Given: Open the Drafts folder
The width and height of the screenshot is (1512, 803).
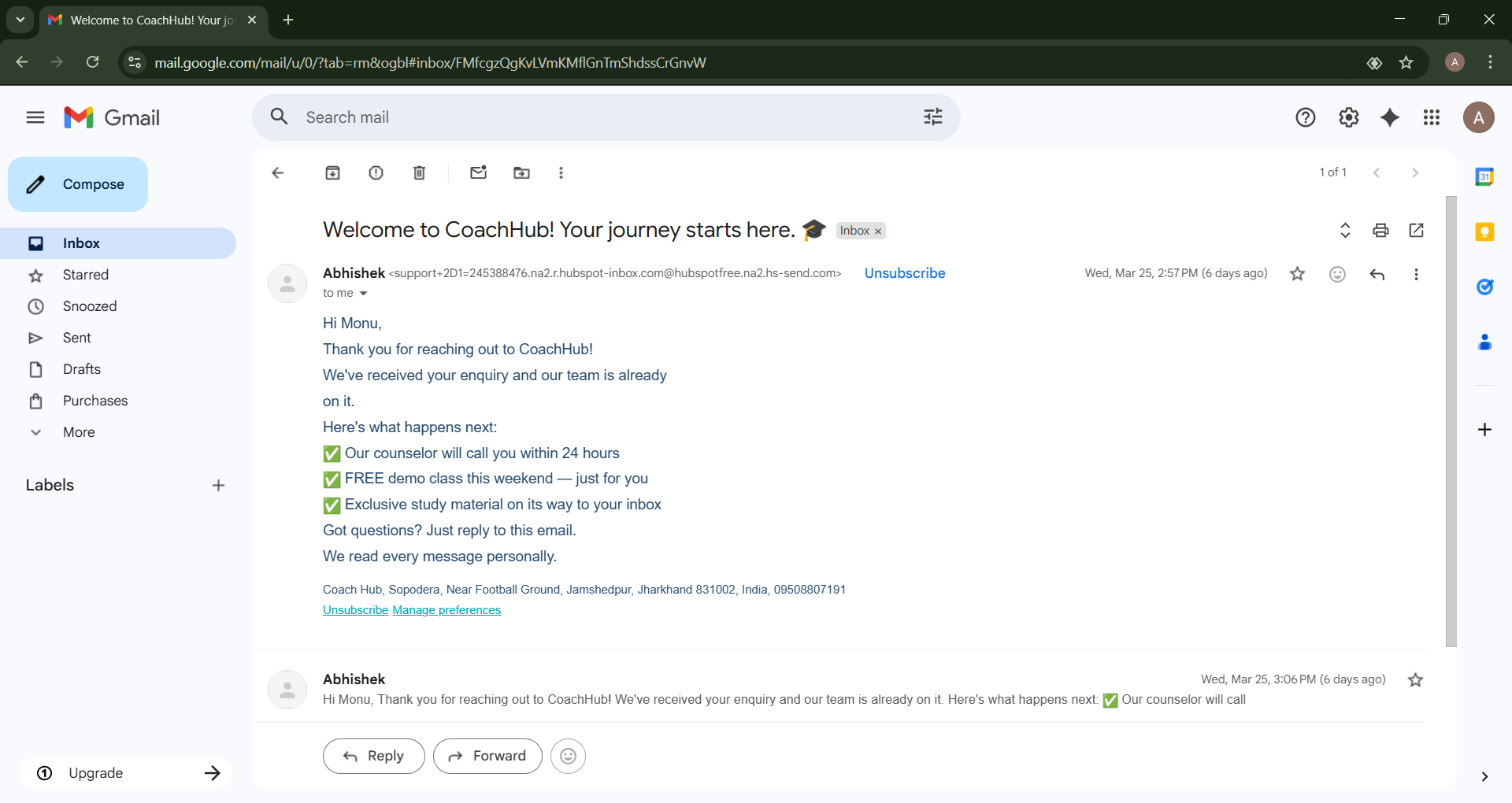Looking at the screenshot, I should point(82,369).
